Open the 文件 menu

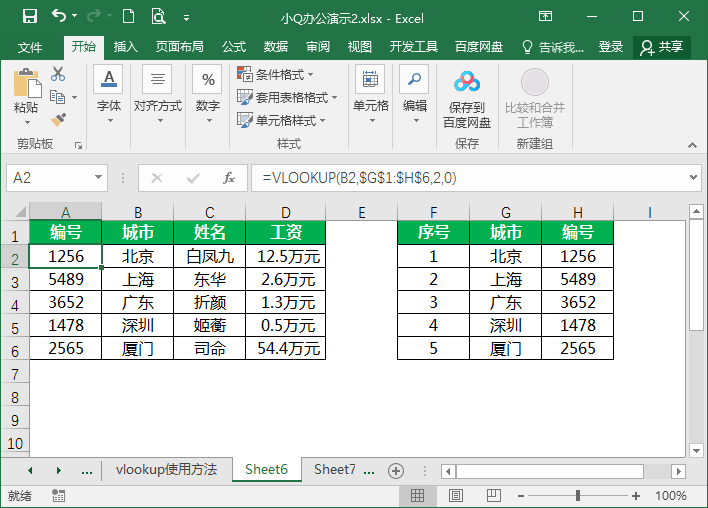[30, 47]
